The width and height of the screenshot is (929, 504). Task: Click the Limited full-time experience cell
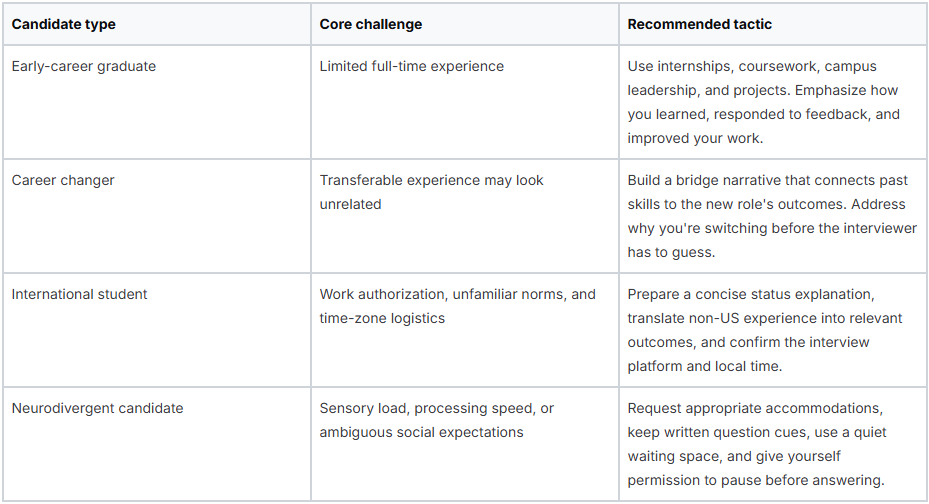pos(465,102)
